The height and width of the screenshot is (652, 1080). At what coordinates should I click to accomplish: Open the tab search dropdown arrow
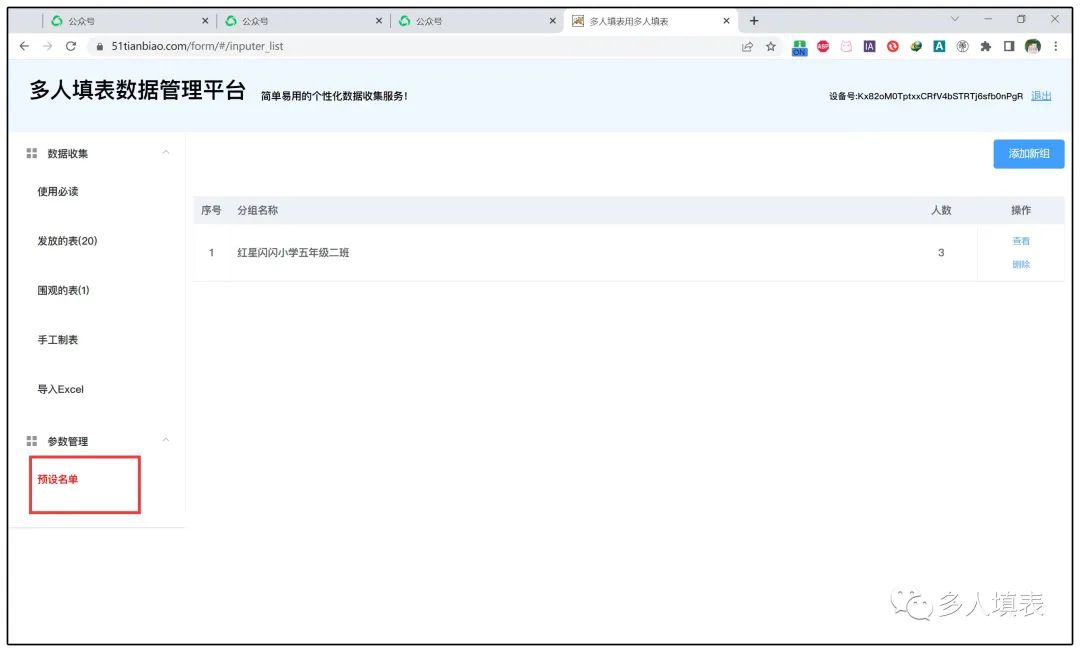click(955, 19)
